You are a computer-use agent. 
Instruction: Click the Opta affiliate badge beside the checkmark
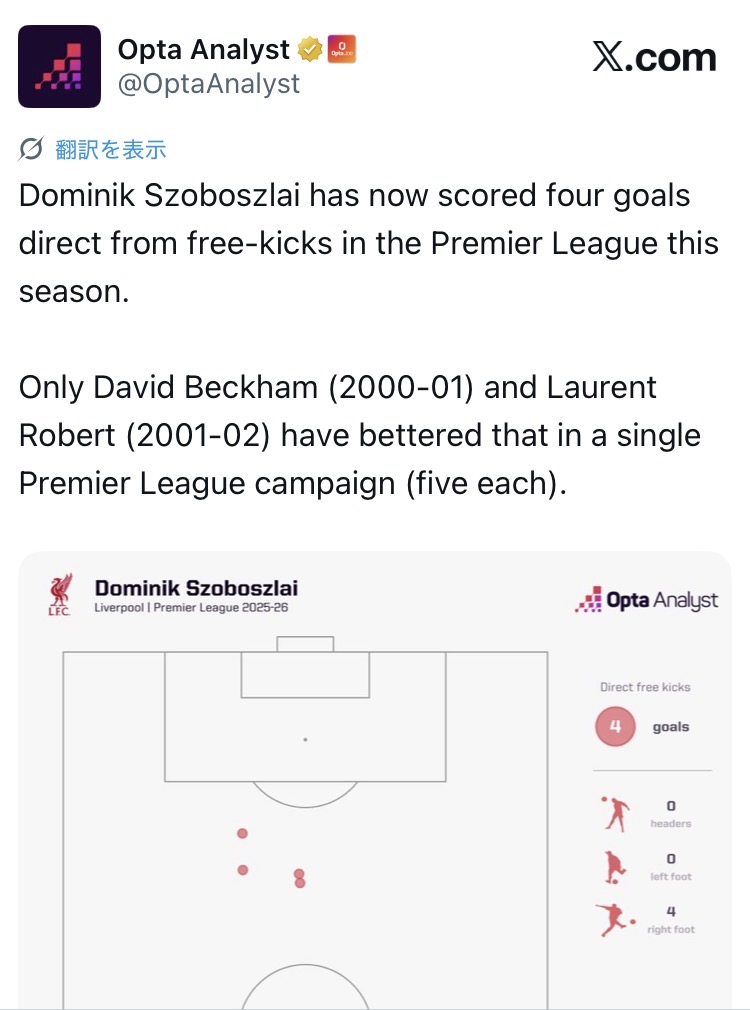342,48
